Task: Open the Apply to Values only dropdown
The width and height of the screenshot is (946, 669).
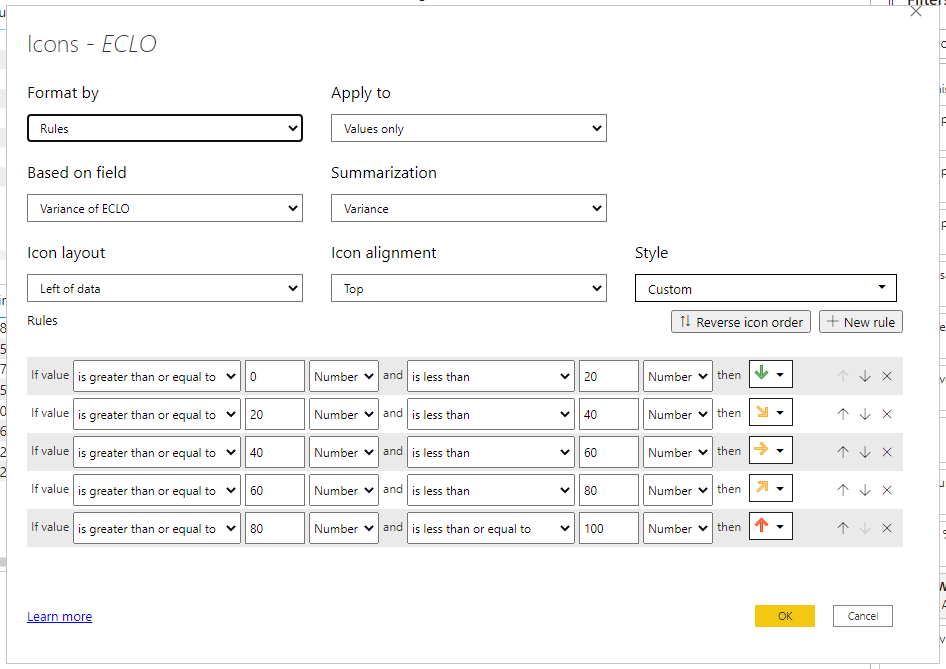Action: [x=469, y=128]
